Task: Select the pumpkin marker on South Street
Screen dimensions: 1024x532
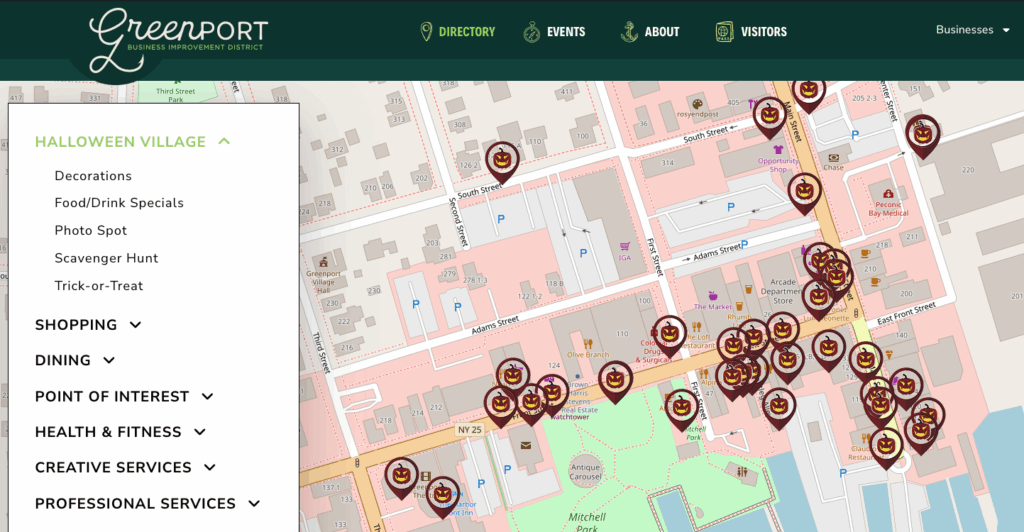Action: coord(502,159)
